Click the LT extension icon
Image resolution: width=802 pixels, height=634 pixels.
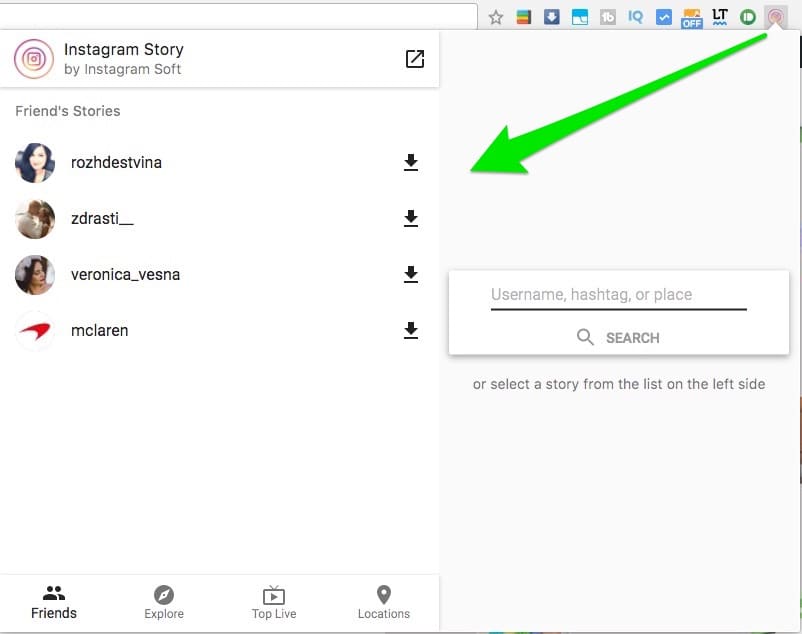[x=720, y=17]
